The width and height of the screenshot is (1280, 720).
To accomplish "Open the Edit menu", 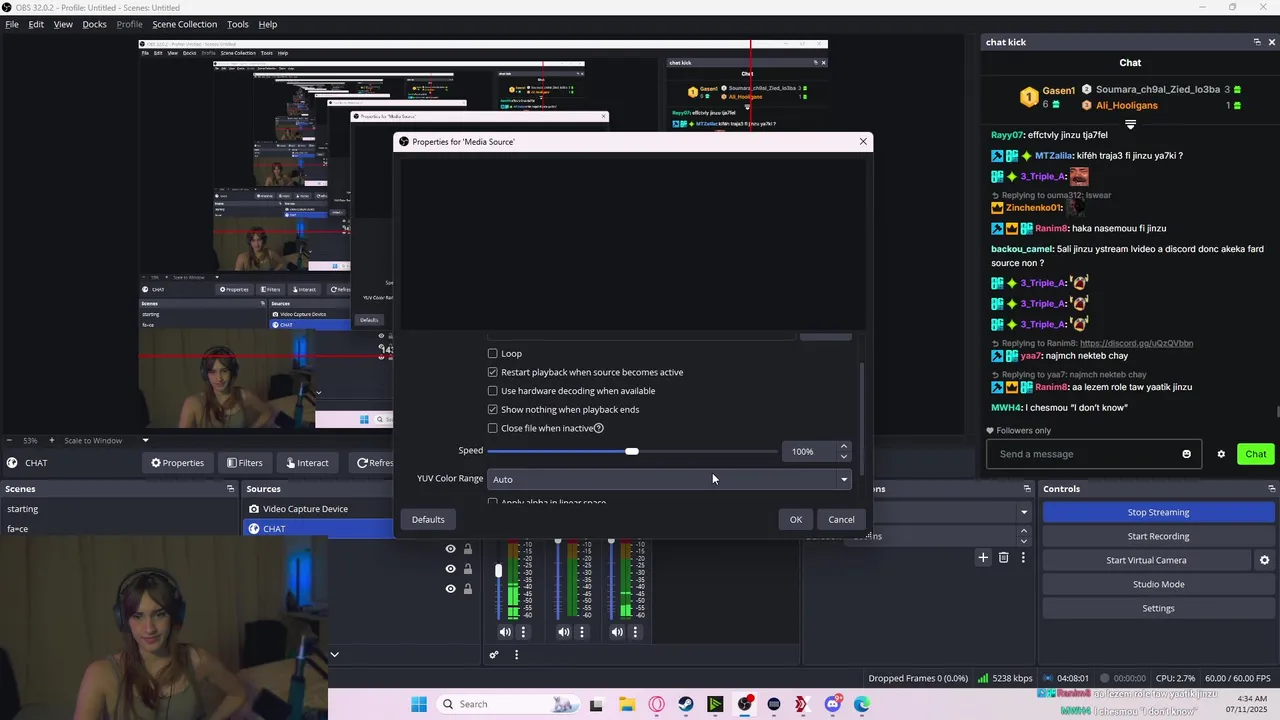I will [x=36, y=24].
